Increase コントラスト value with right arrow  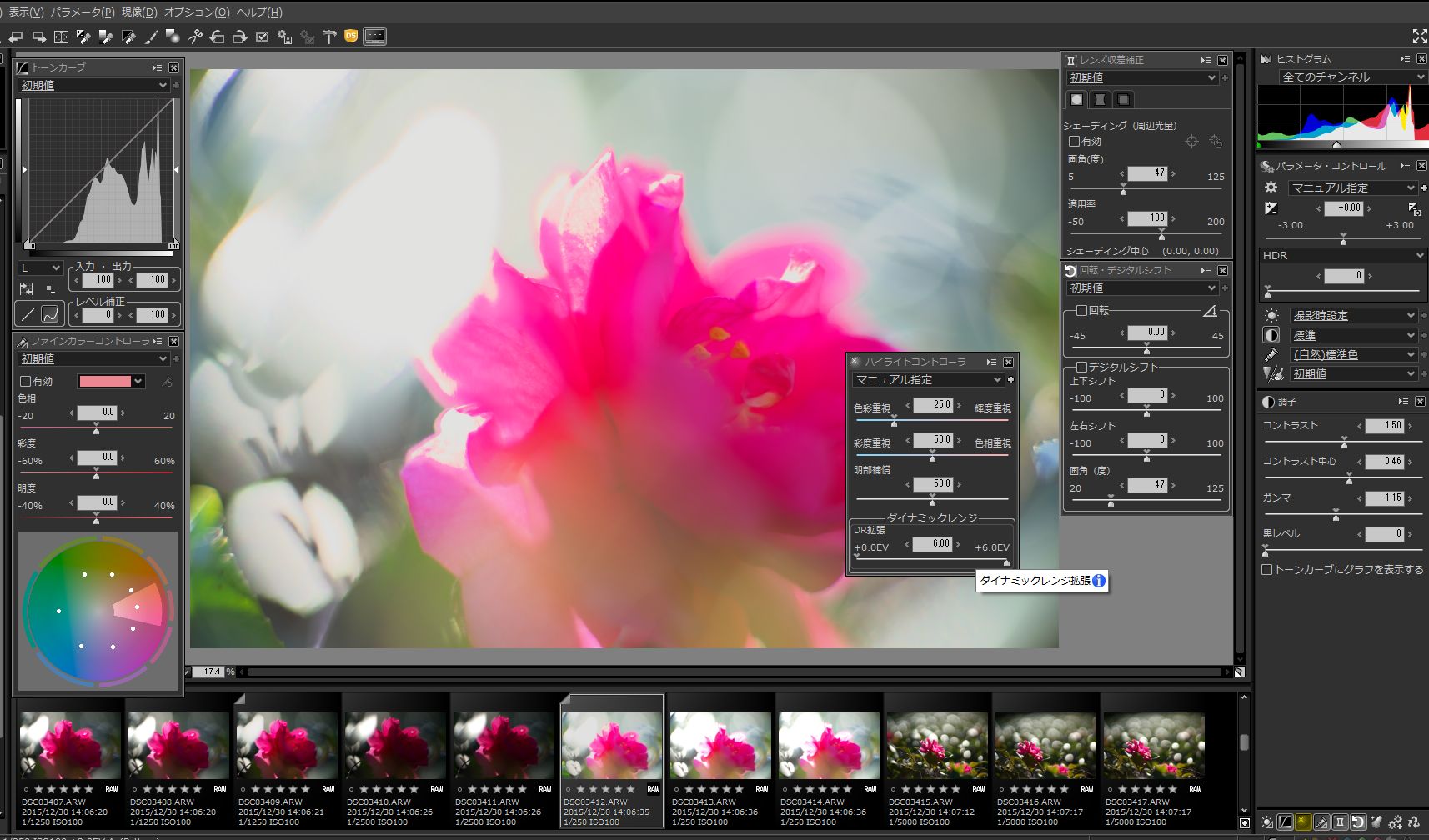pos(1410,425)
